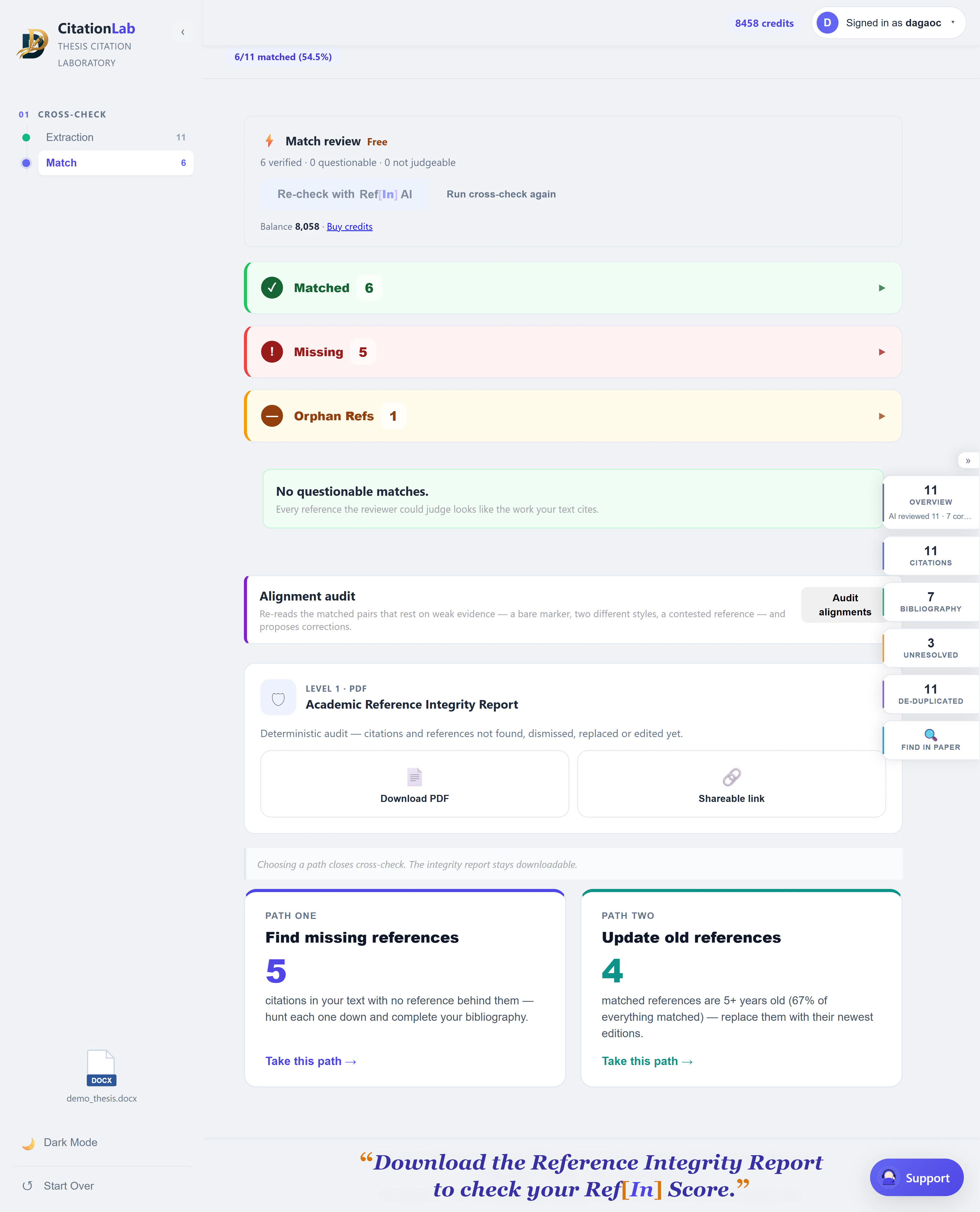Click the red exclamation Missing icon
The image size is (980, 1212).
pos(272,352)
